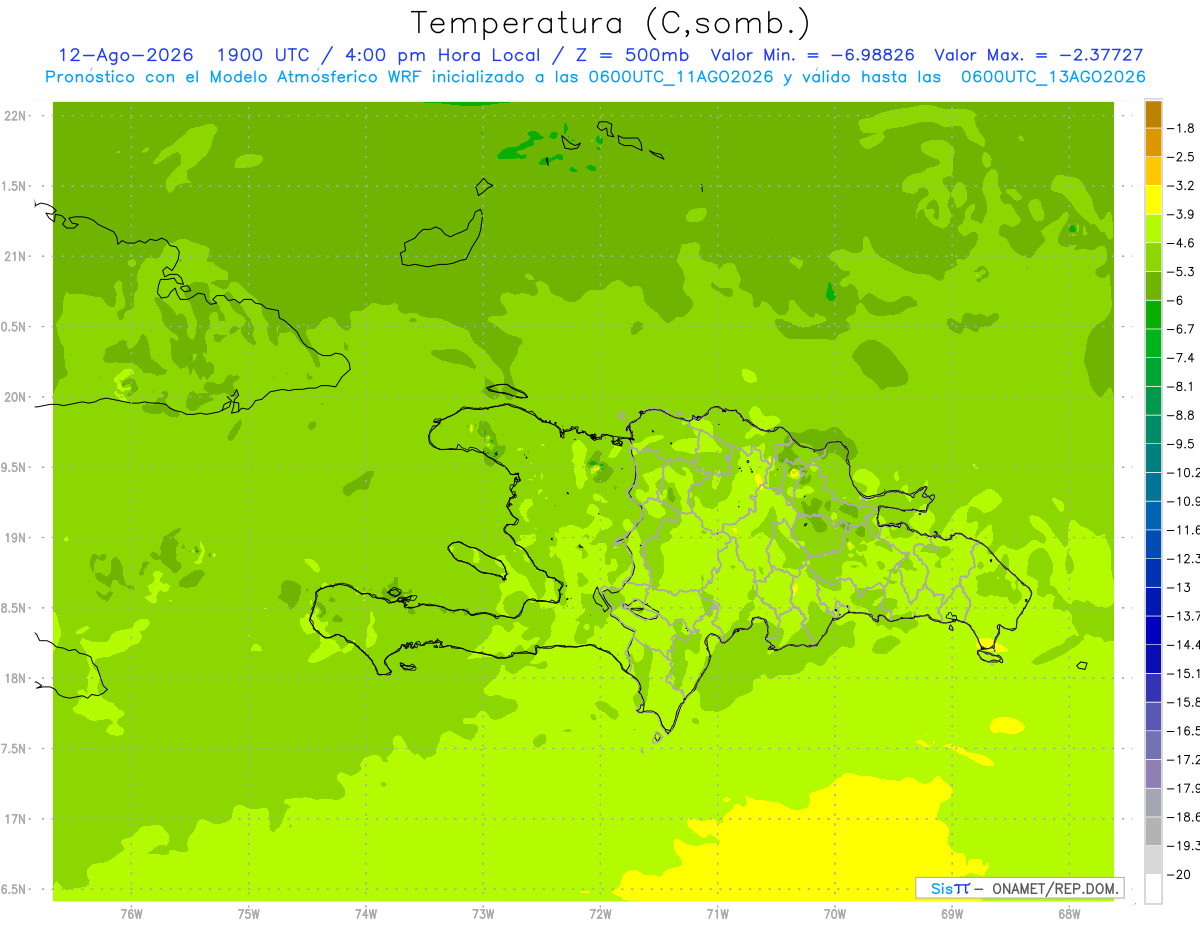This screenshot has height=927, width=1200.
Task: Click the 0600UTC_13AGO2026 valid-until timestamp
Action: (1053, 77)
